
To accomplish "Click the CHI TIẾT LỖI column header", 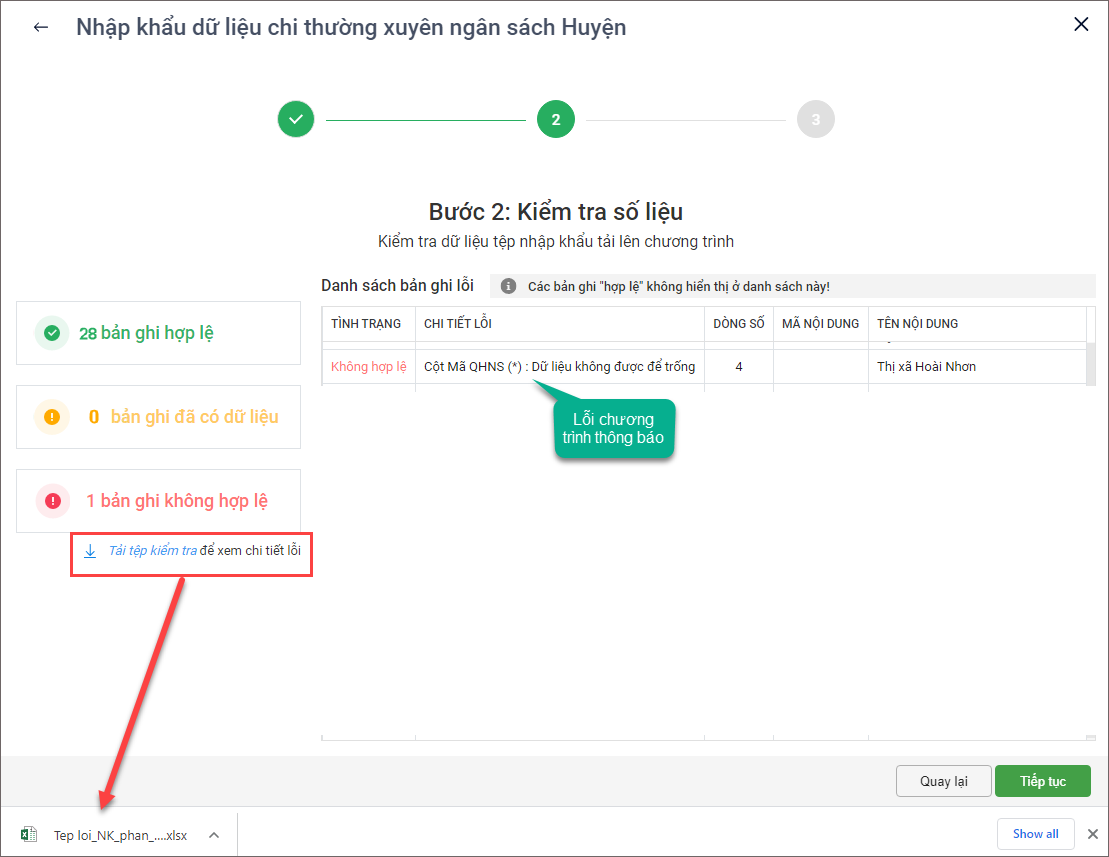I will 559,324.
